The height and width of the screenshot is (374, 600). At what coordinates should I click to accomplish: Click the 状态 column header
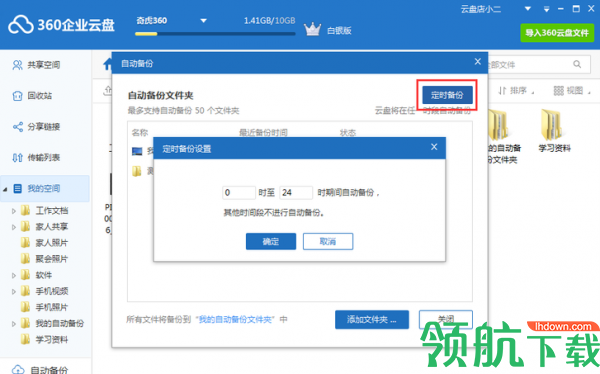(348, 133)
